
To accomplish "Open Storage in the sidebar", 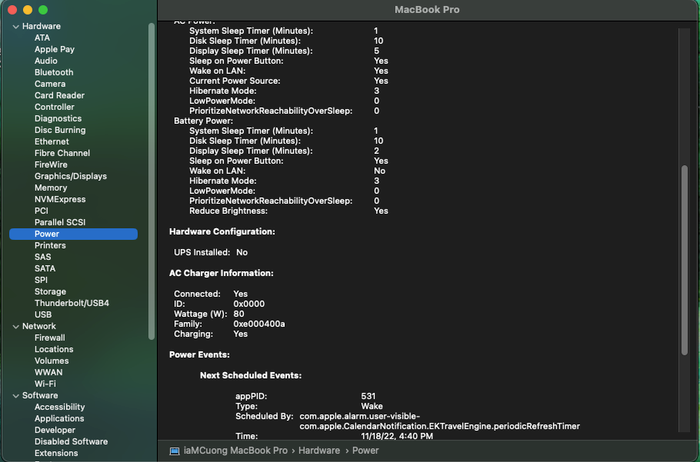I will point(50,292).
